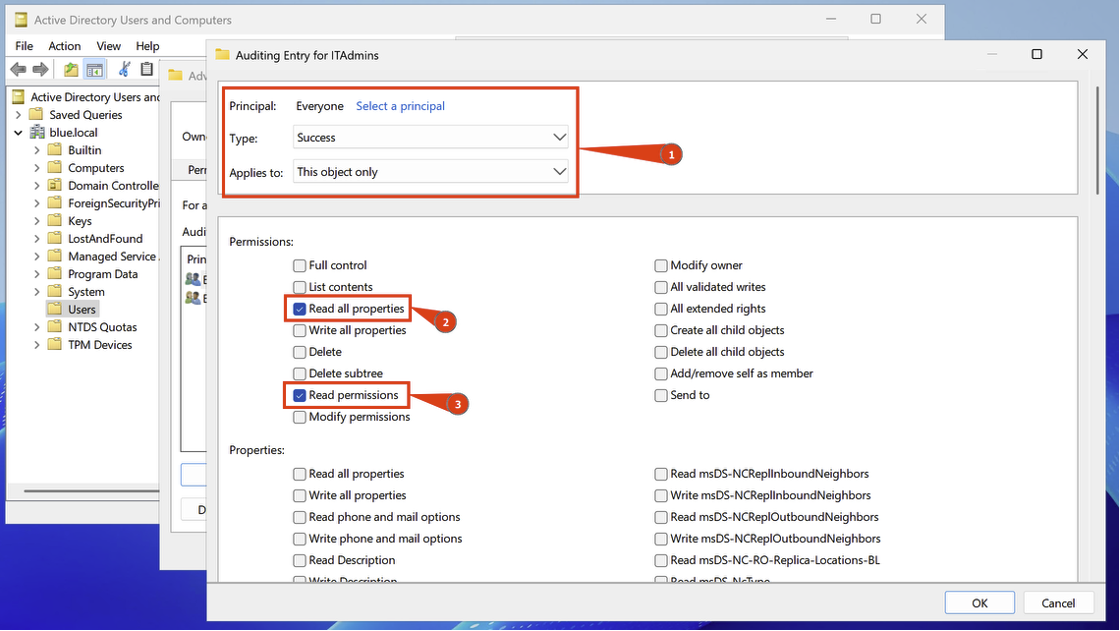1120x631 pixels.
Task: Tick the Delete all child objects checkbox
Action: pos(661,352)
